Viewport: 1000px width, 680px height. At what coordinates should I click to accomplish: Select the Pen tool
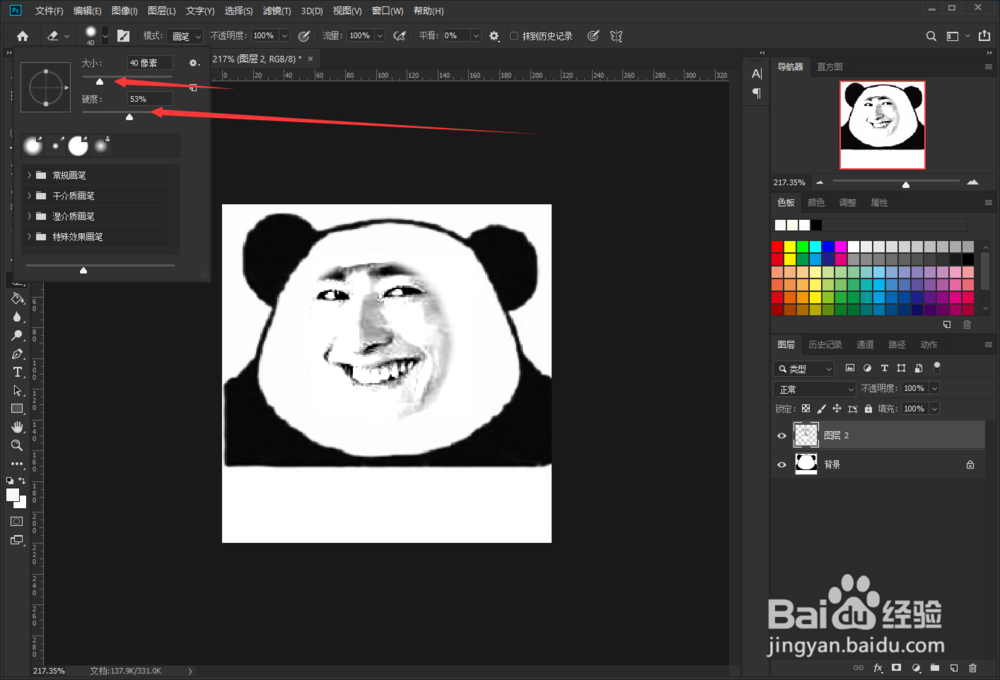(x=17, y=354)
